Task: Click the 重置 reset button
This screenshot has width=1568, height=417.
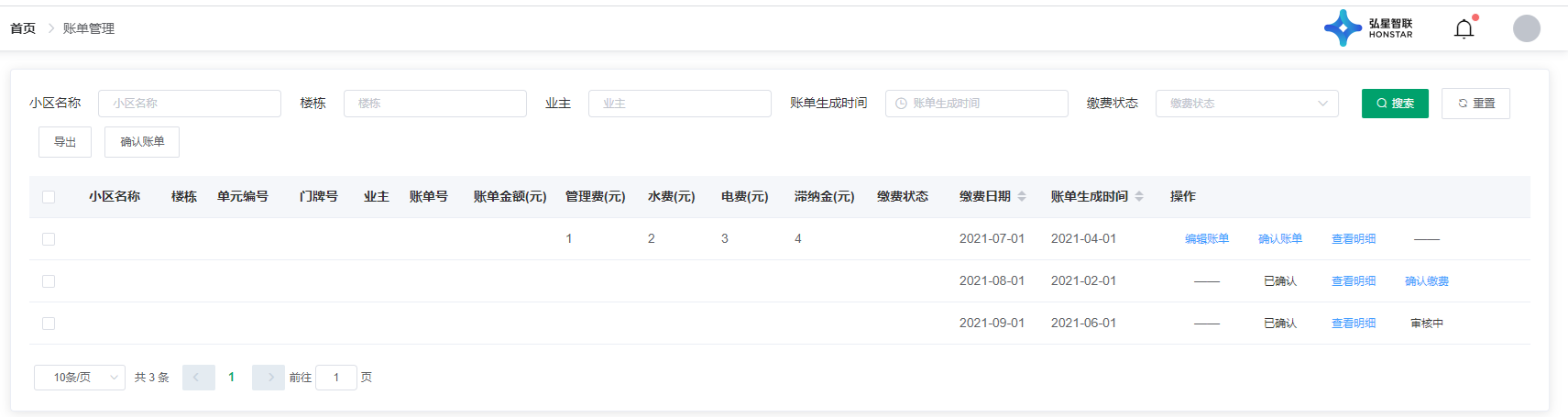Action: tap(1475, 104)
